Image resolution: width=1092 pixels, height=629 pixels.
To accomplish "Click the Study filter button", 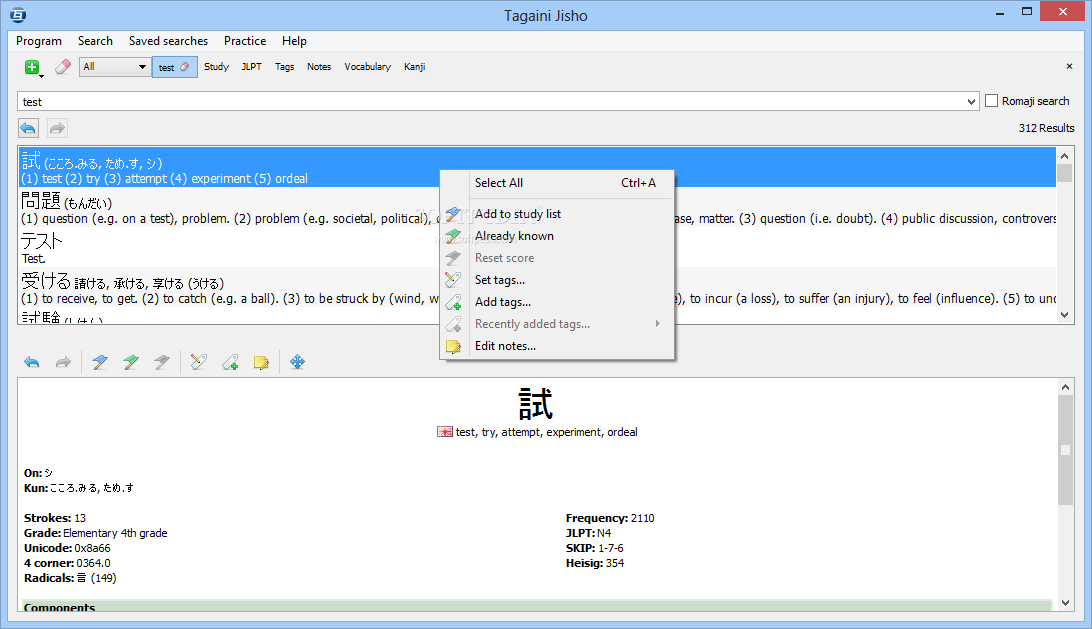I will 217,67.
